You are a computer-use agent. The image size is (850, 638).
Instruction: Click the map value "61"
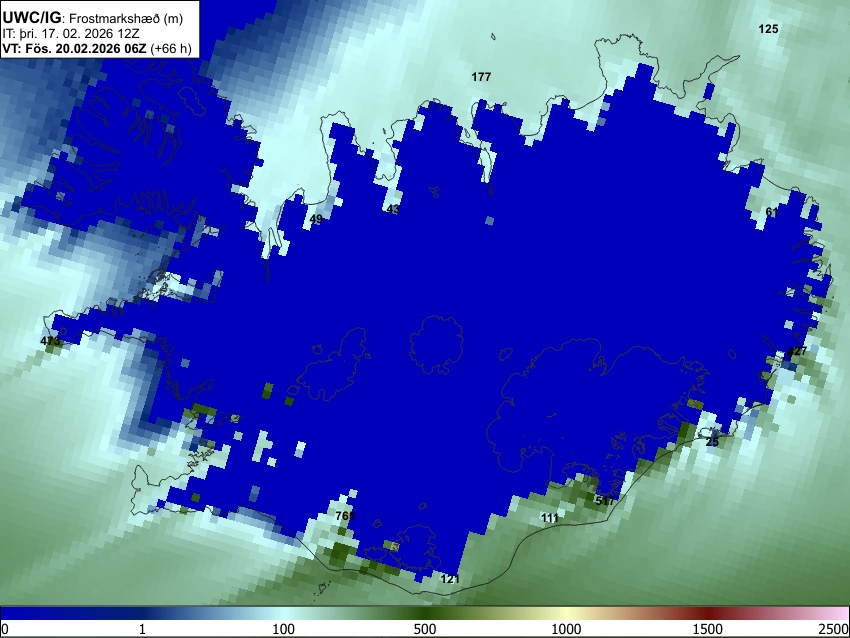(x=772, y=212)
